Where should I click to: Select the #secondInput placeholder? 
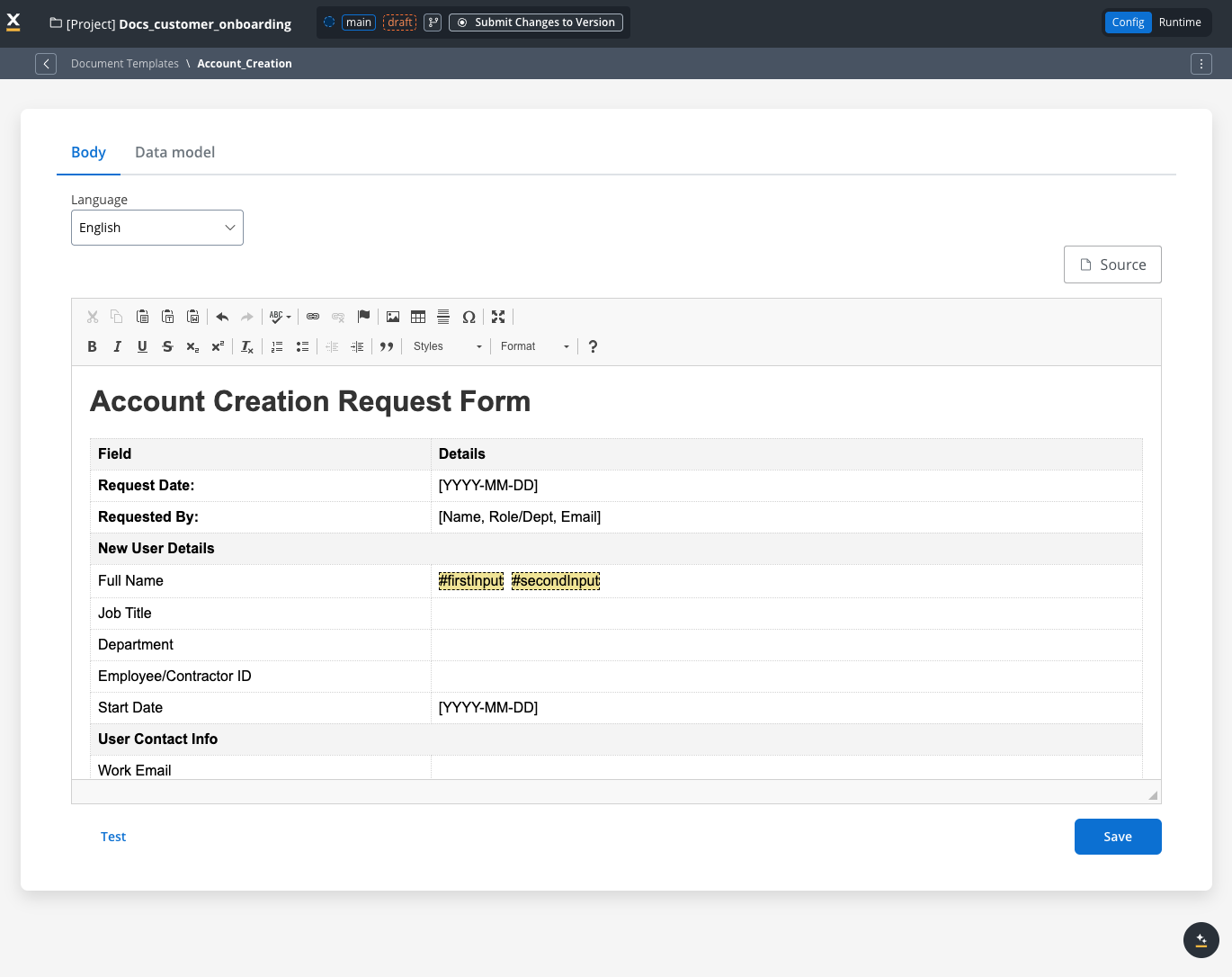(x=556, y=581)
